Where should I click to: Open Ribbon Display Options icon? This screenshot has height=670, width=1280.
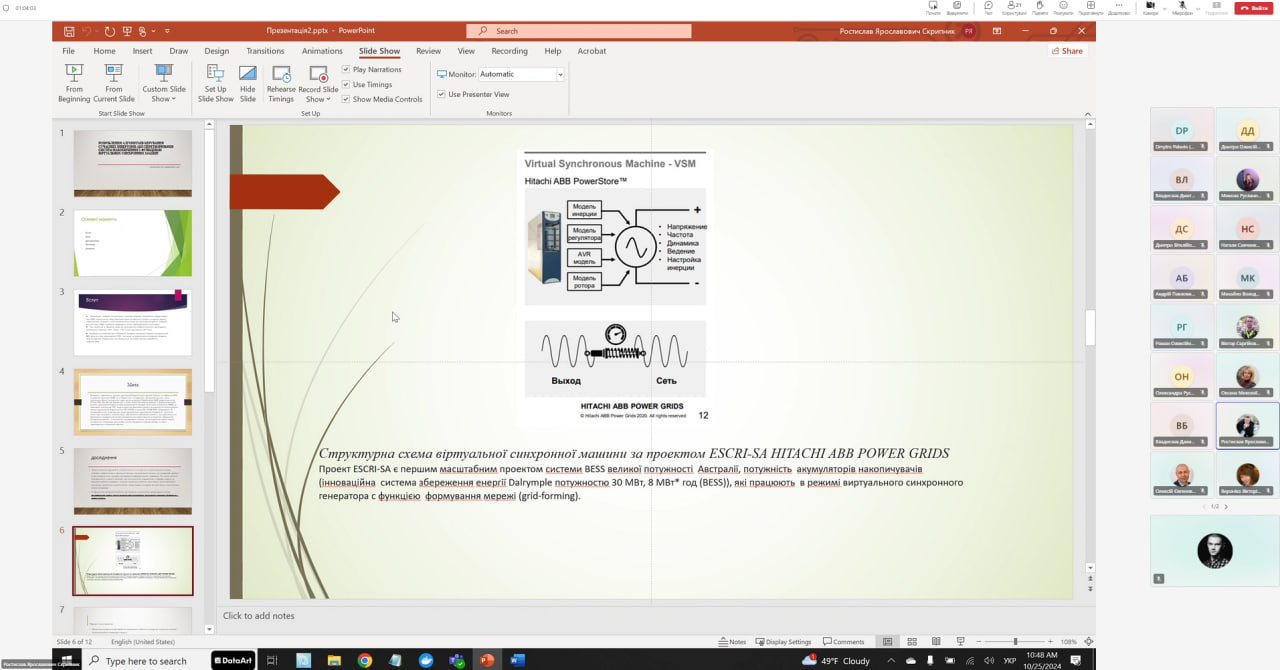click(997, 31)
